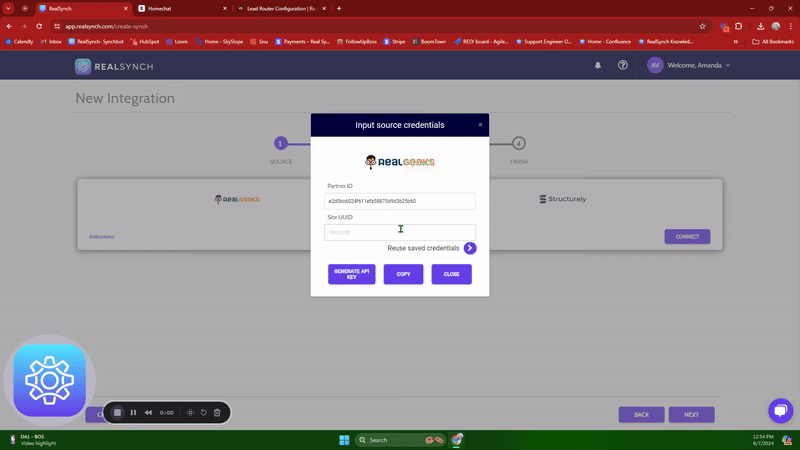Reload the page
The image size is (800, 450).
pyautogui.click(x=39, y=26)
